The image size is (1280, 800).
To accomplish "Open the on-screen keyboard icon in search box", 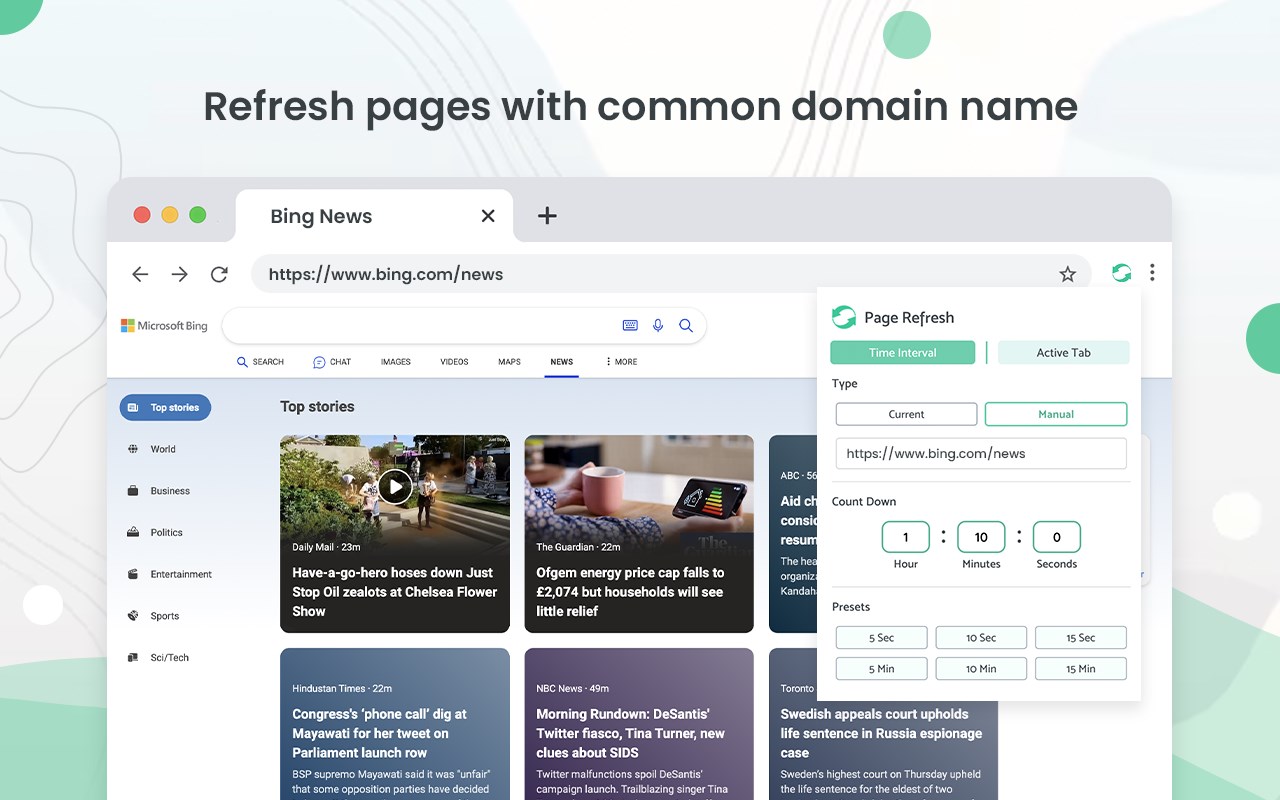I will 630,325.
